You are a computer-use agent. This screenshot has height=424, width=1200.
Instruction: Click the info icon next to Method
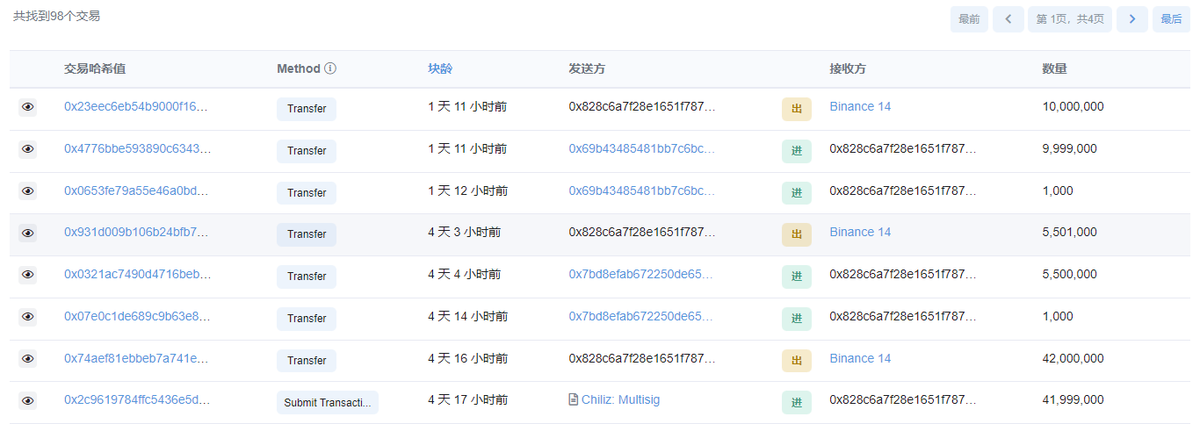pos(330,69)
